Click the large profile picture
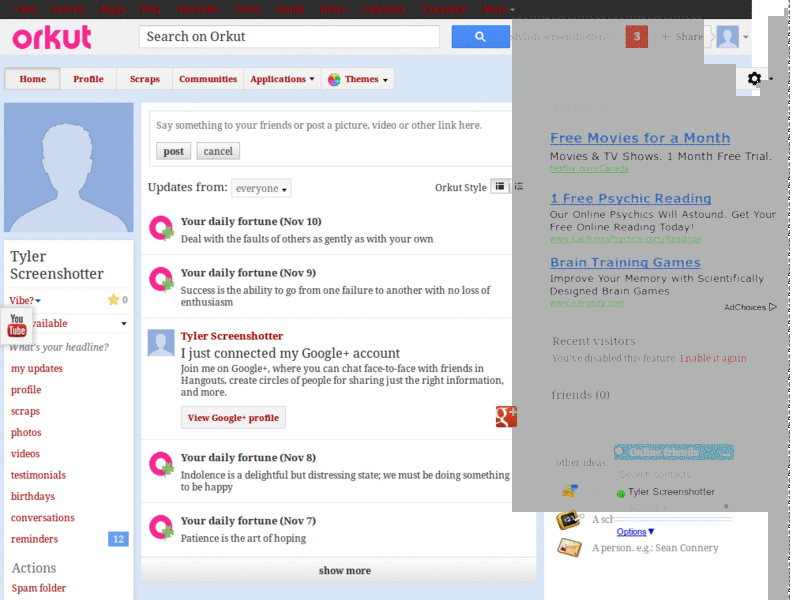Image resolution: width=800 pixels, height=600 pixels. click(x=69, y=167)
